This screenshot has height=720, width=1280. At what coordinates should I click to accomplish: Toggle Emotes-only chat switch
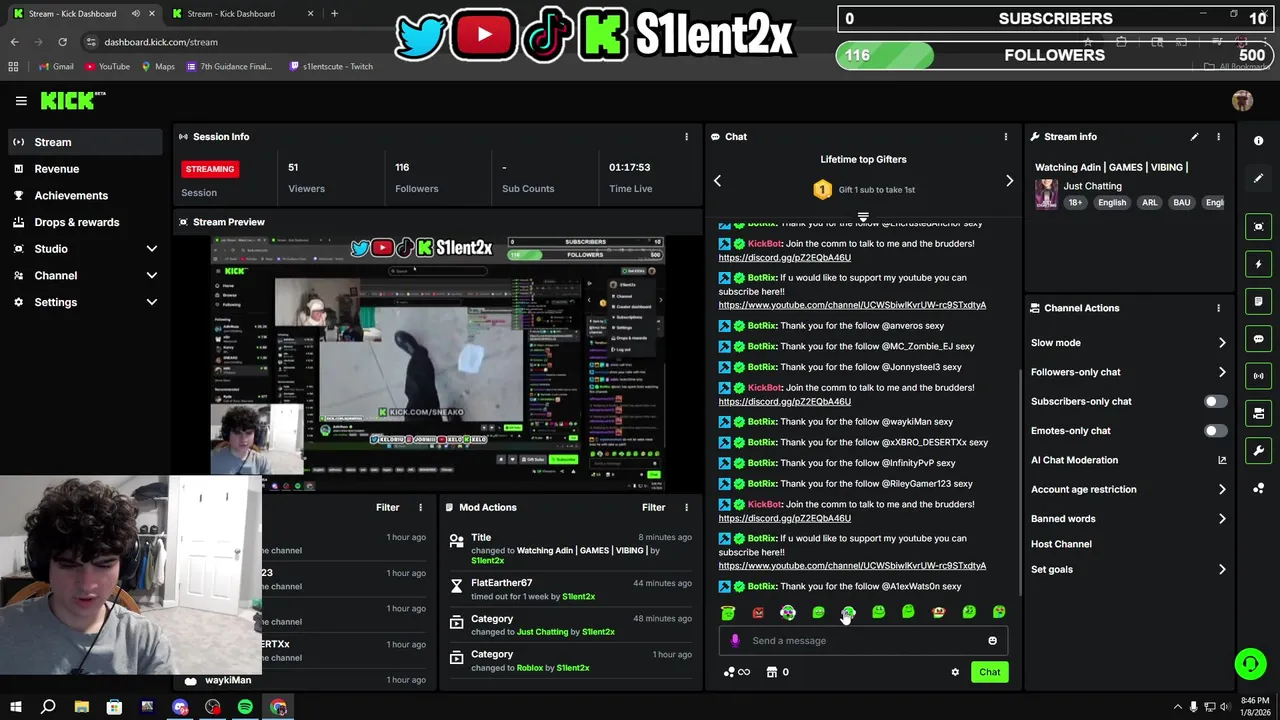pos(1215,431)
